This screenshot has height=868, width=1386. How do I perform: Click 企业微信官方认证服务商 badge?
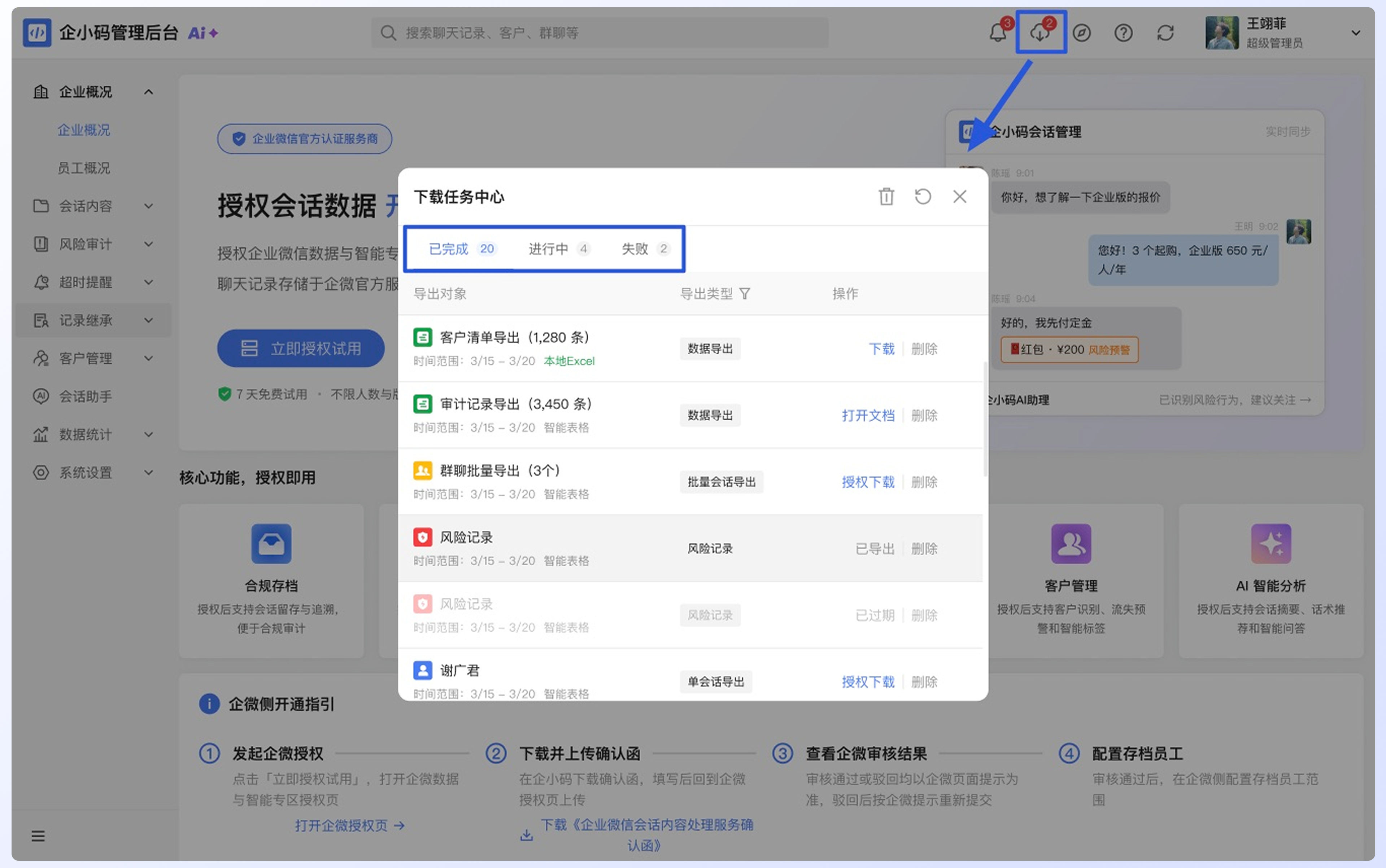[304, 138]
